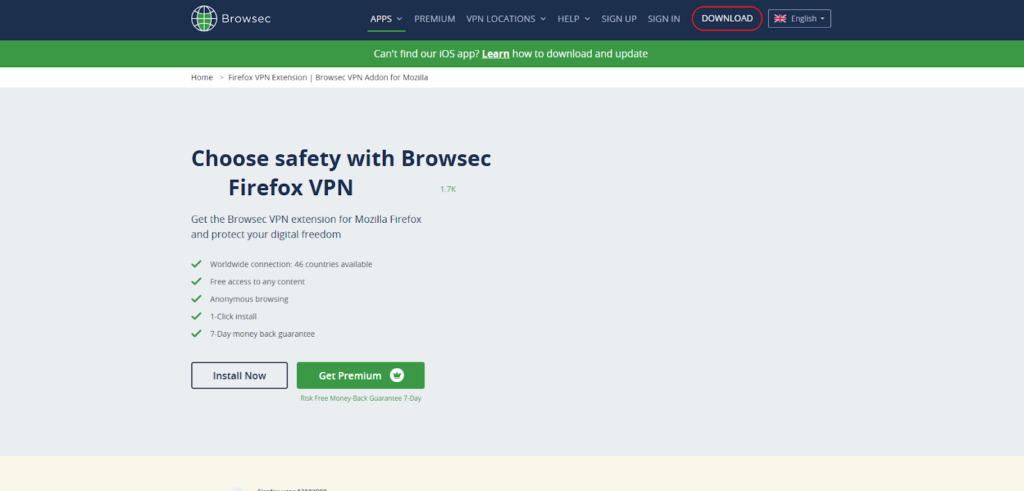
Task: Click the Install Now button
Action: [x=239, y=375]
